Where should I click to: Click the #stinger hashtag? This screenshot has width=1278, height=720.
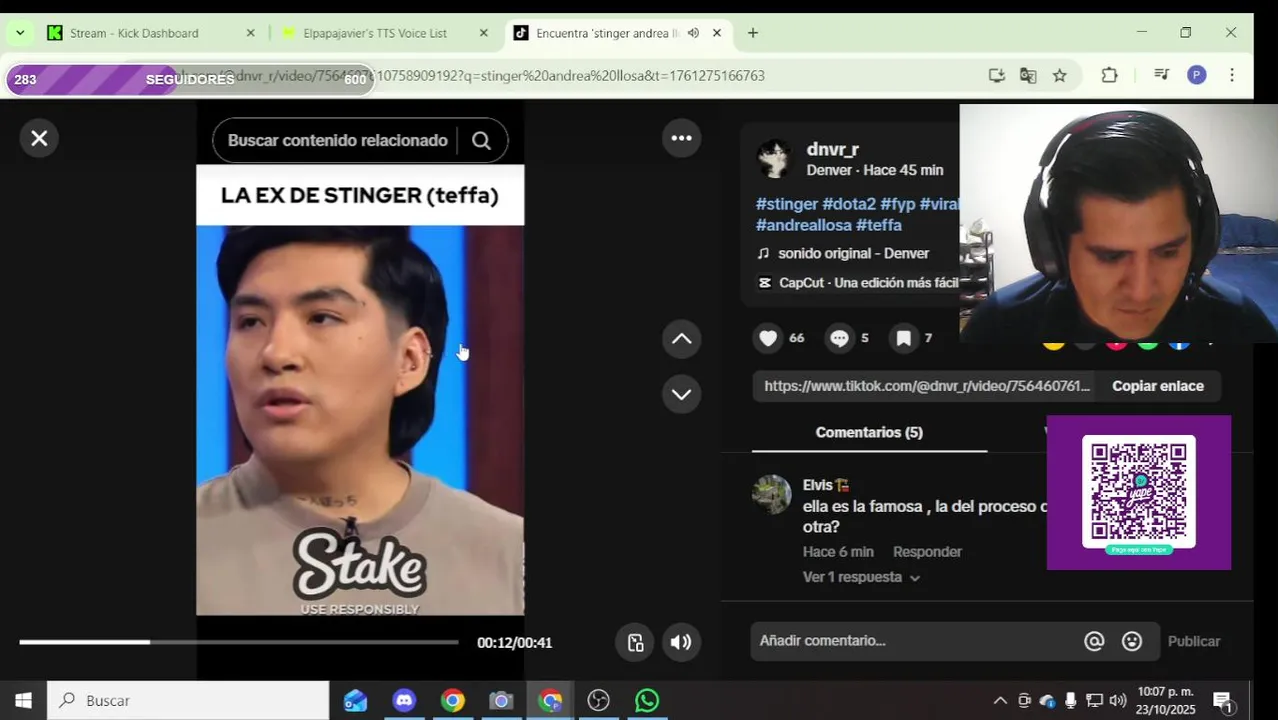point(786,204)
